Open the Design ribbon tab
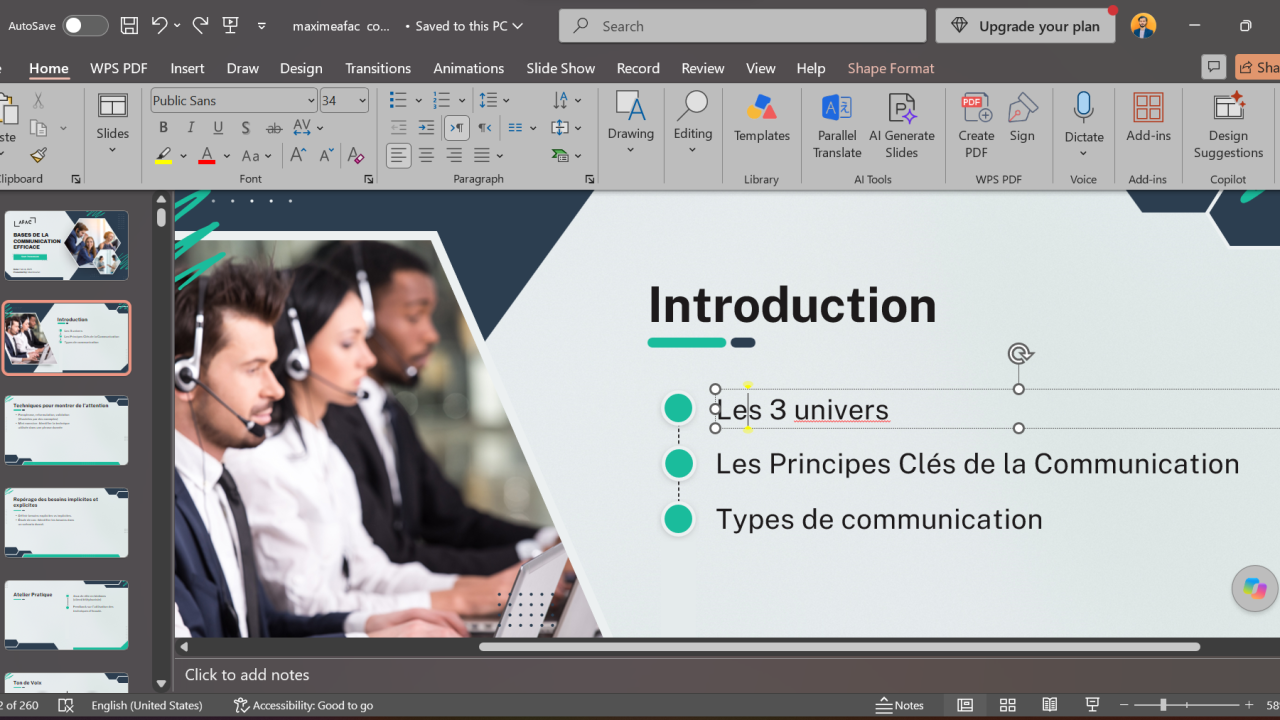Screen dimensions: 1280x720 pyautogui.click(x=301, y=68)
